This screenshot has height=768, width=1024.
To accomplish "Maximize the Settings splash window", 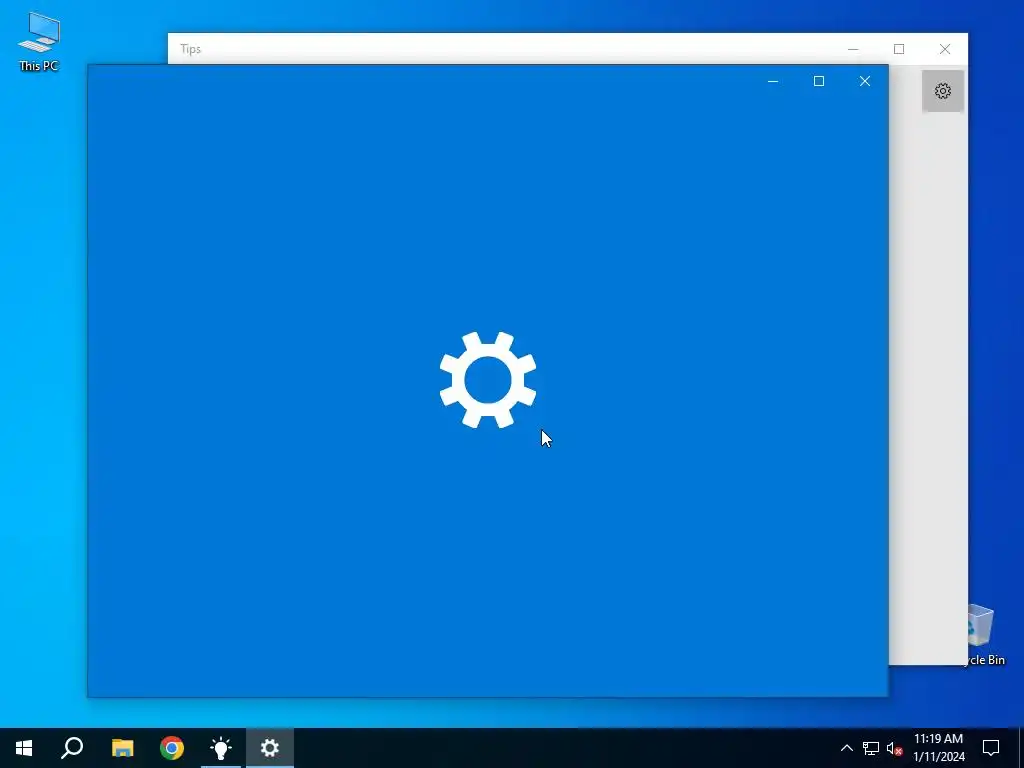I will pos(818,81).
